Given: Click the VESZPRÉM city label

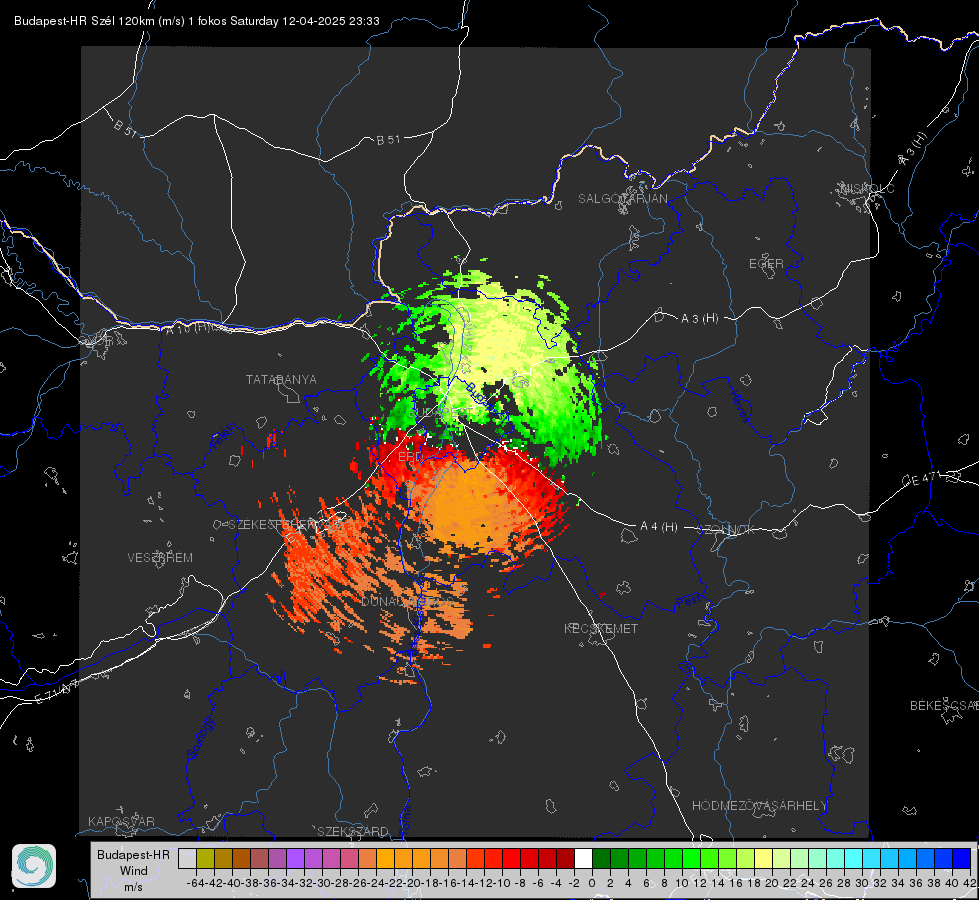Looking at the screenshot, I should click(x=160, y=557).
